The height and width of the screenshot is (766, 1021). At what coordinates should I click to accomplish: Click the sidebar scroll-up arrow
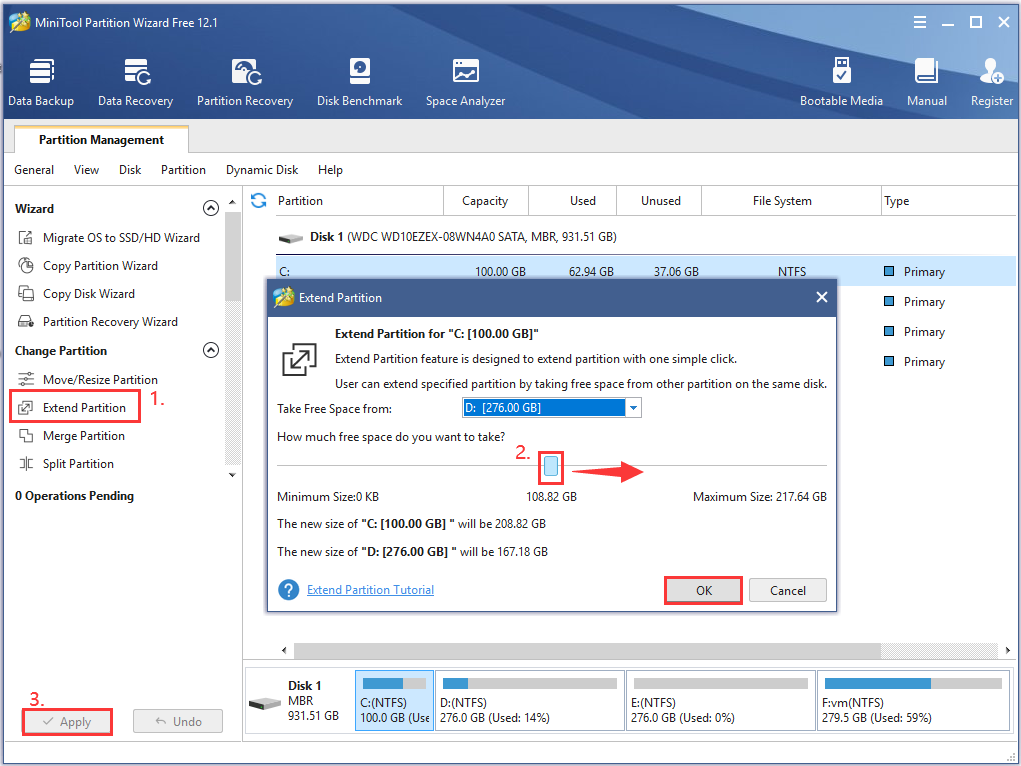(232, 203)
